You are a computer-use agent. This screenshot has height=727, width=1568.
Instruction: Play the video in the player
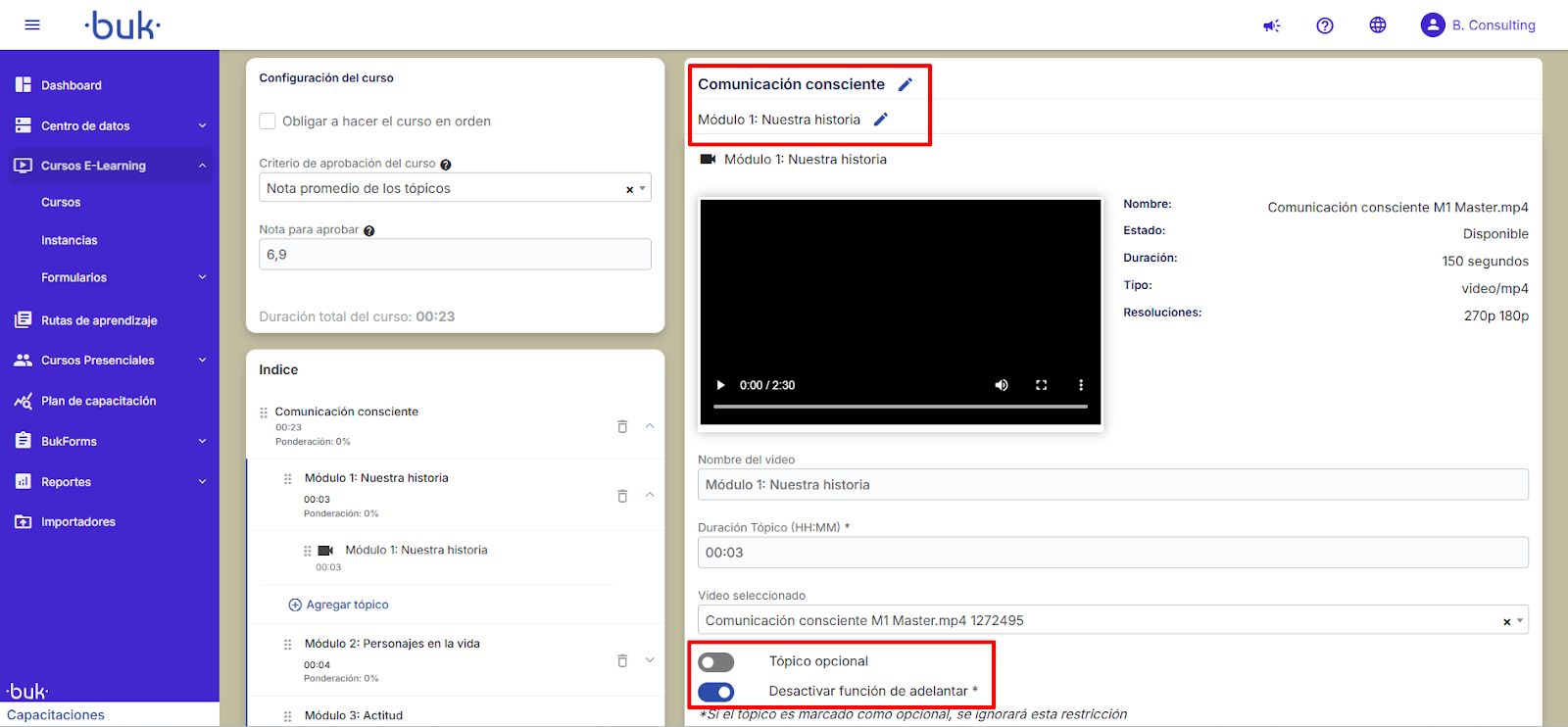coord(721,385)
